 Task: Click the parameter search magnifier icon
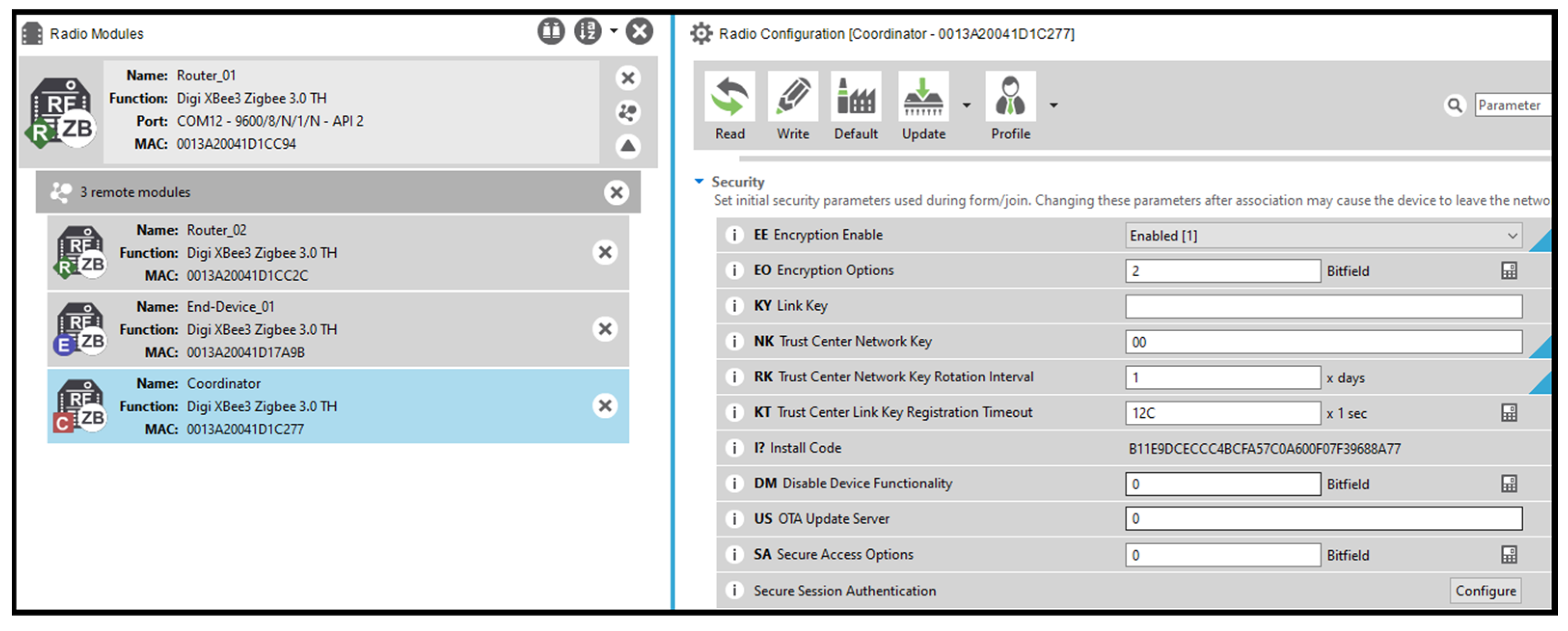point(1454,105)
